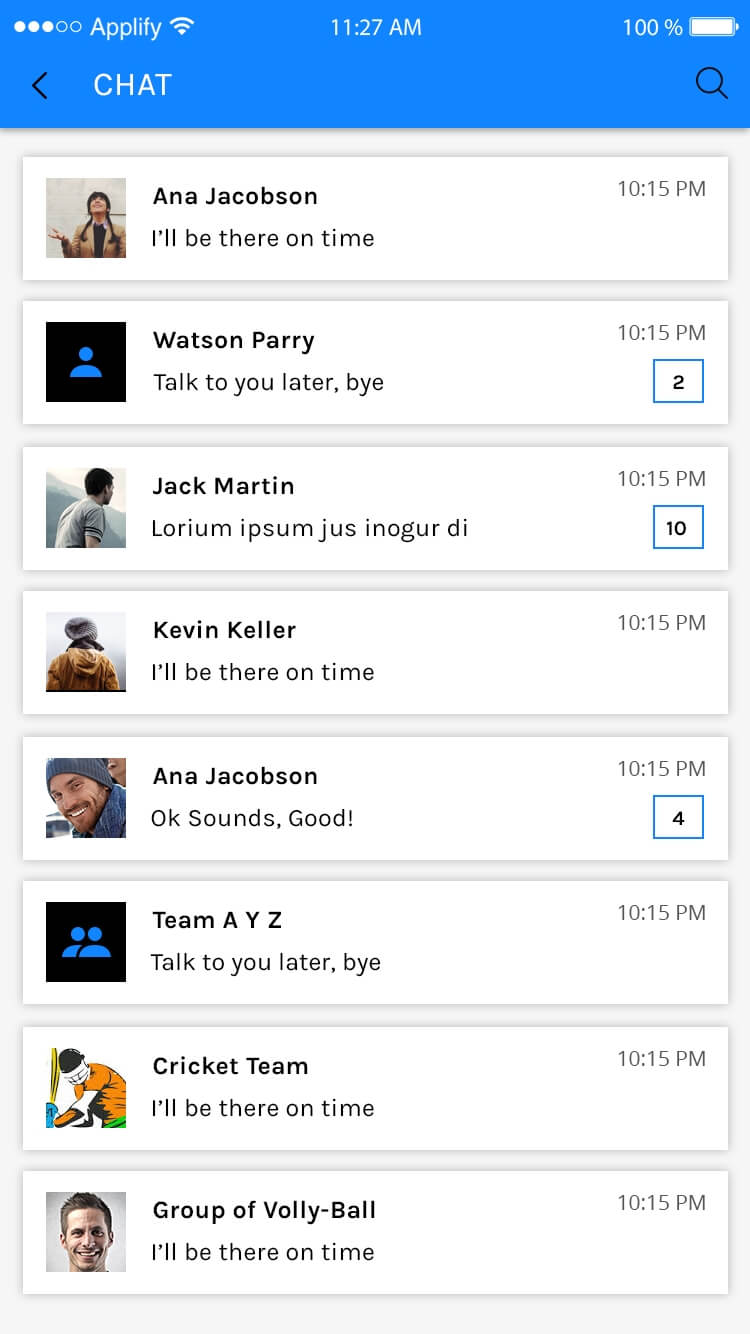
Task: Click the CHAT header title
Action: (133, 86)
